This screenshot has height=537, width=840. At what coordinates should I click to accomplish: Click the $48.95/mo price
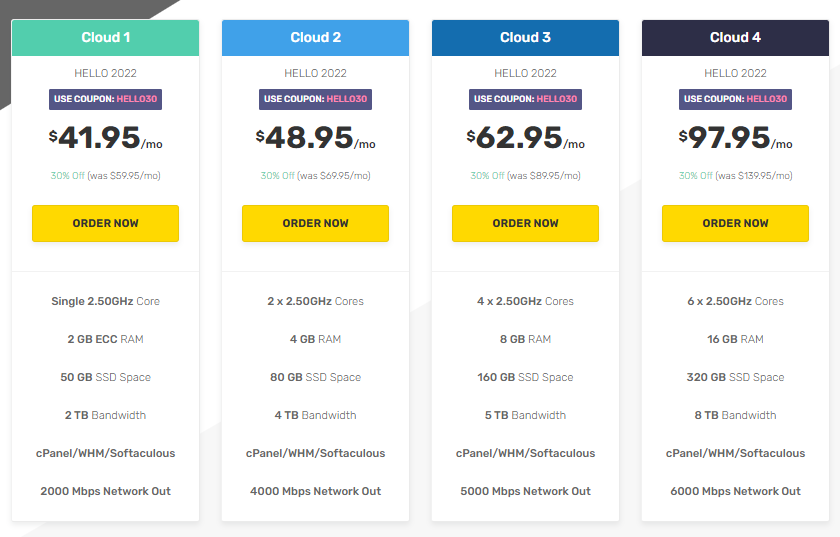pos(315,138)
